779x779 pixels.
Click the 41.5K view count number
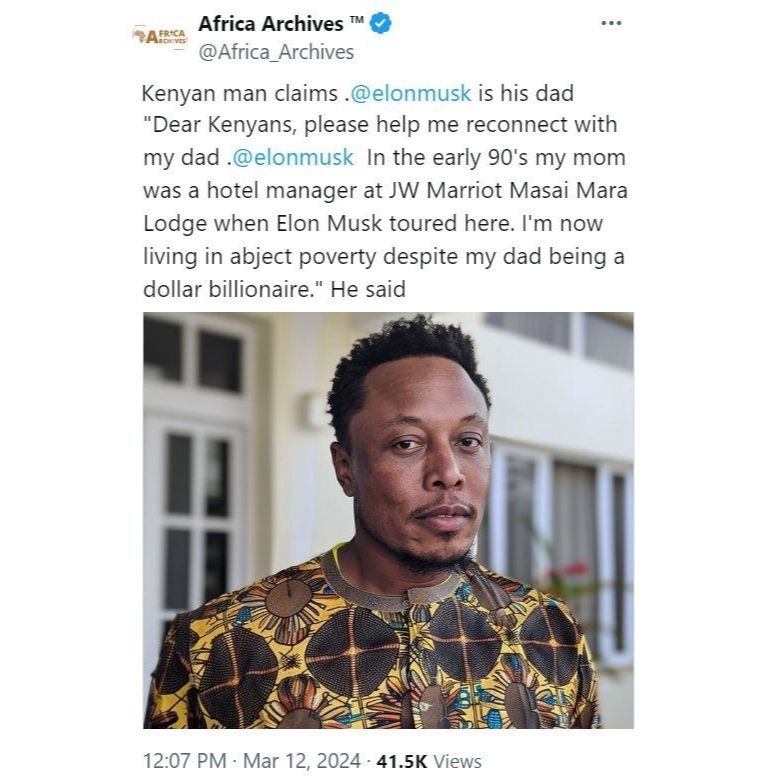(399, 762)
